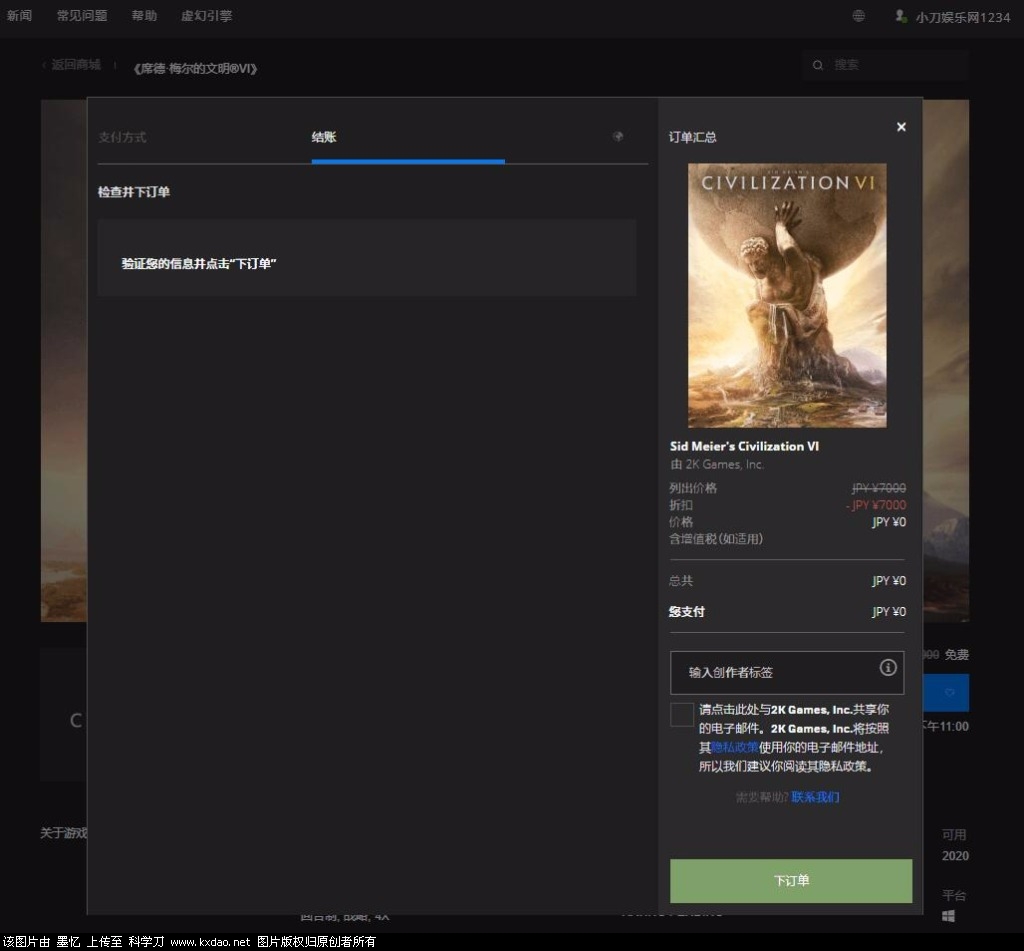Screen dimensions: 1024x951
Task: Close the checkout dialog with X
Action: coord(901,127)
